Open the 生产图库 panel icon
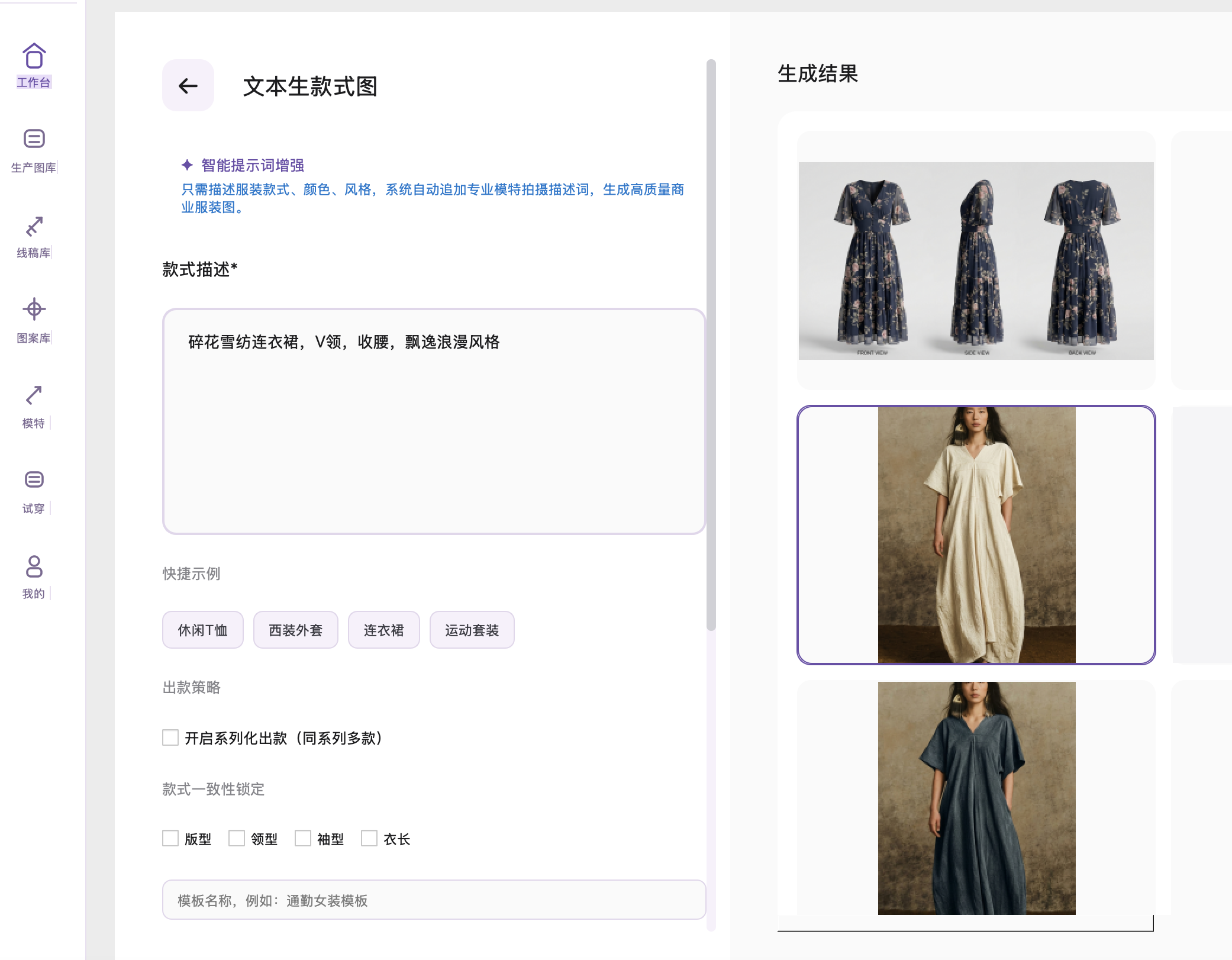The width and height of the screenshot is (1232, 960). coord(34,138)
